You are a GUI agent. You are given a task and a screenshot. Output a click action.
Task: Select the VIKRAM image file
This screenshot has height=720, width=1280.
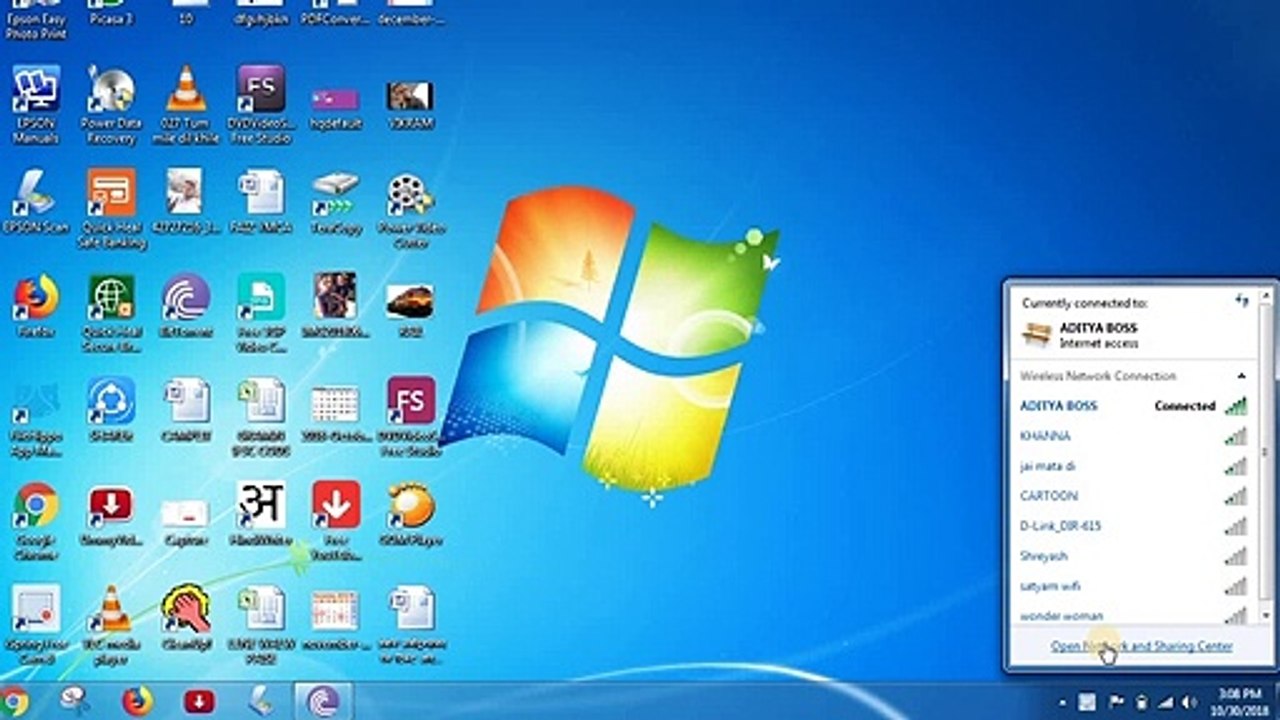(410, 104)
